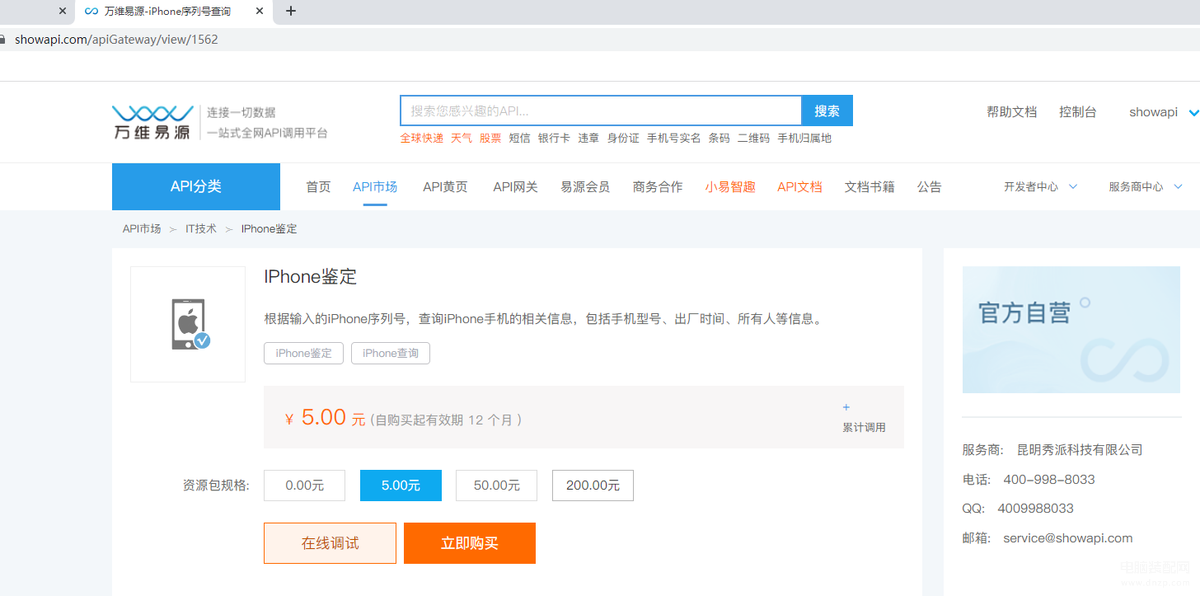Click the 违章 hot search link

pos(588,138)
